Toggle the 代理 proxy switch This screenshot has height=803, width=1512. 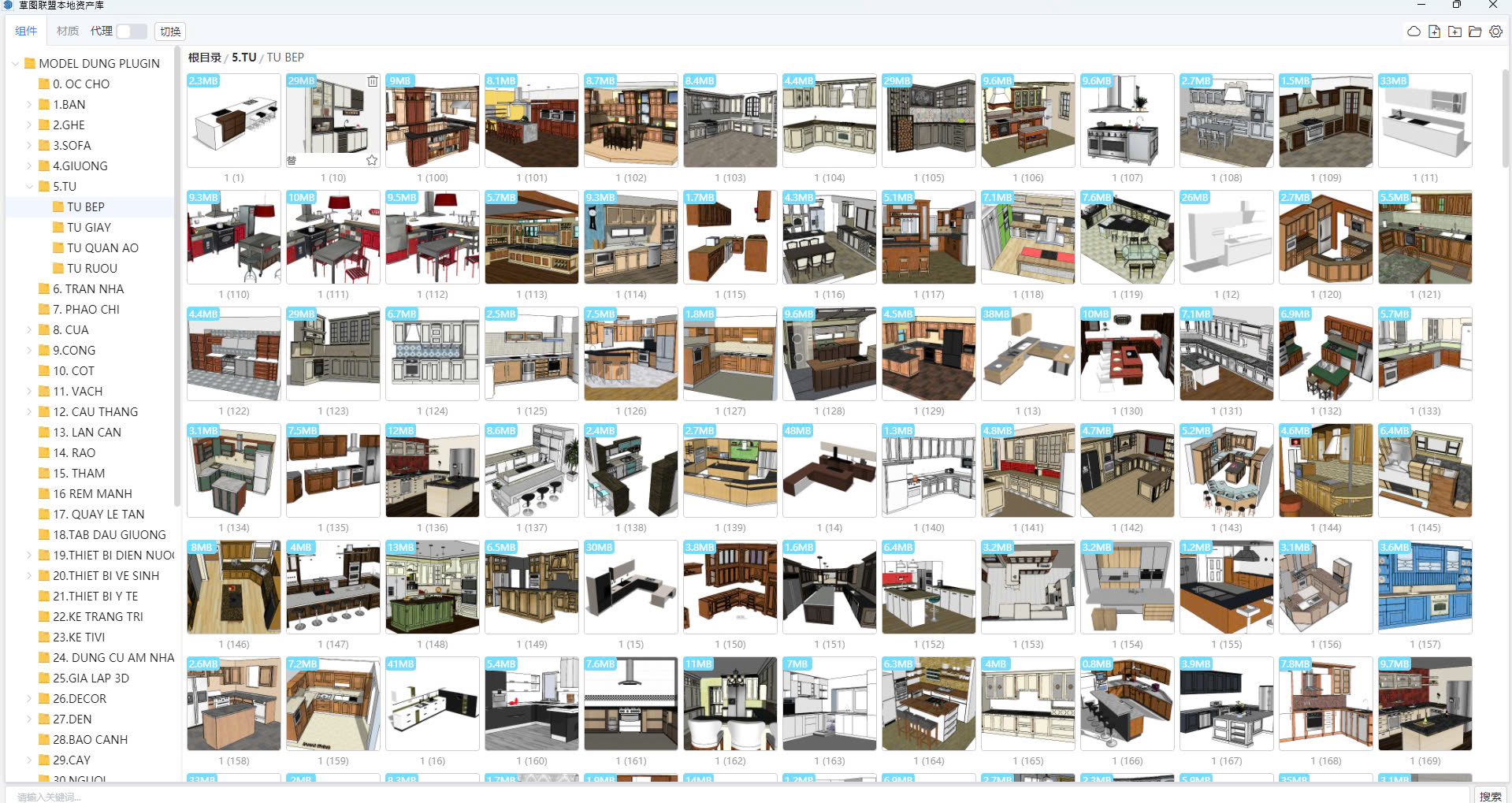[132, 31]
